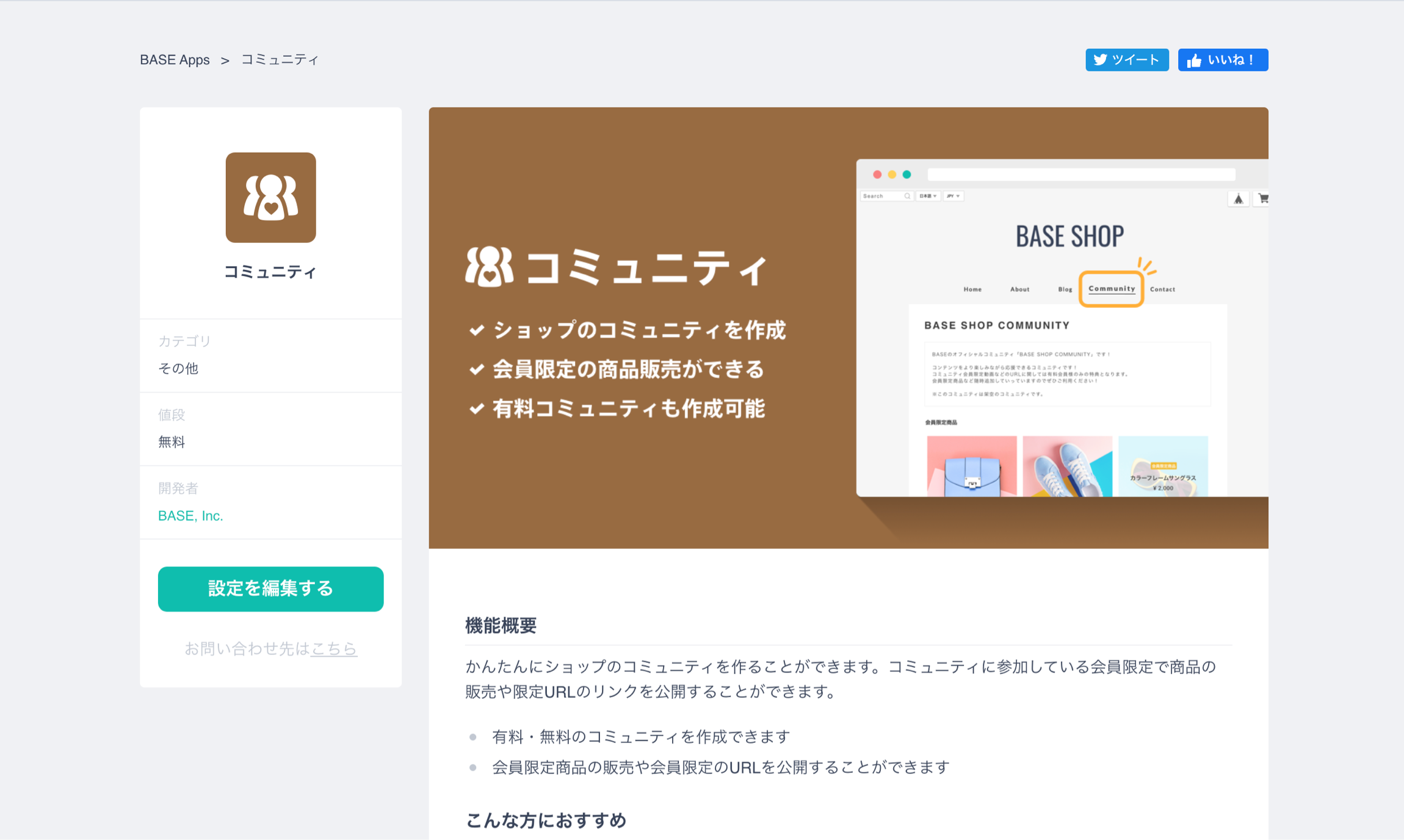The height and width of the screenshot is (840, 1404).
Task: Click the 無料 price value
Action: pyautogui.click(x=172, y=442)
